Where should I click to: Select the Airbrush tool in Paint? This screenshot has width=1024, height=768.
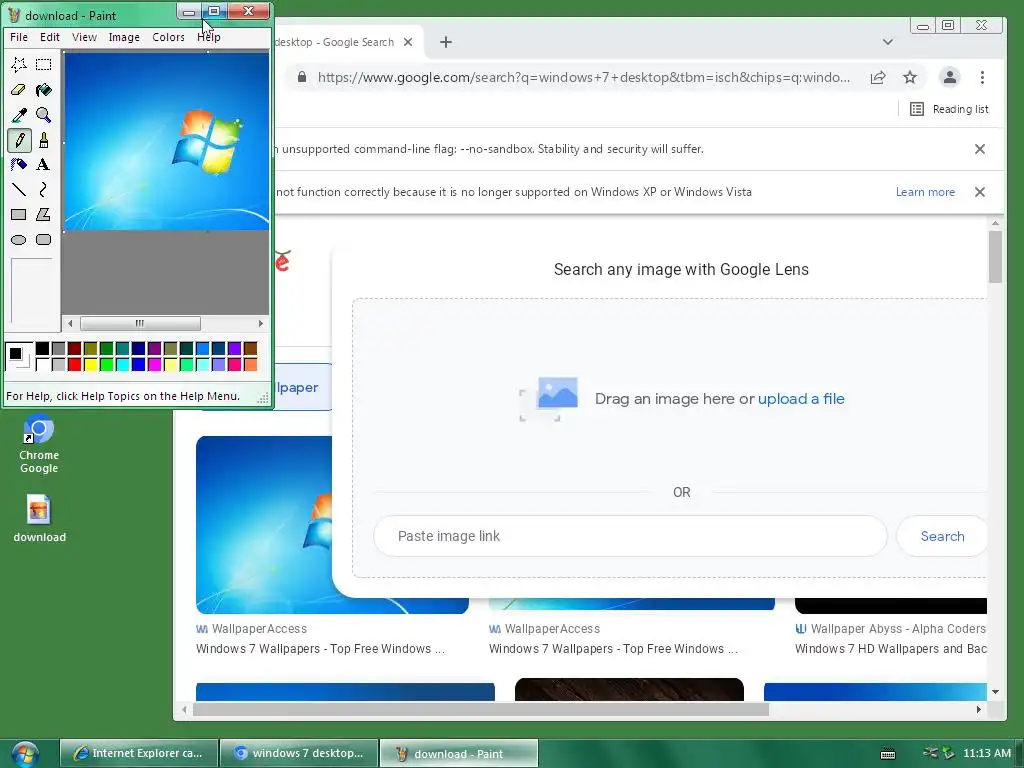pyautogui.click(x=19, y=165)
